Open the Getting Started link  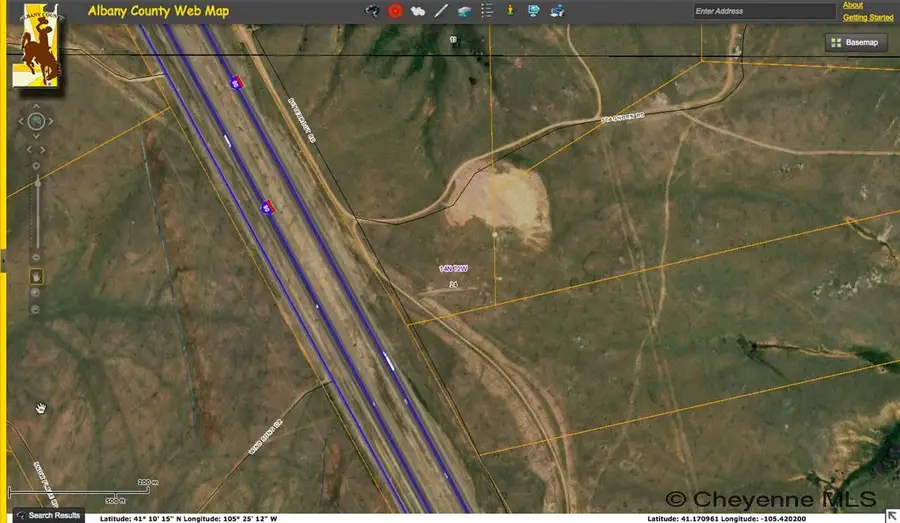point(868,17)
